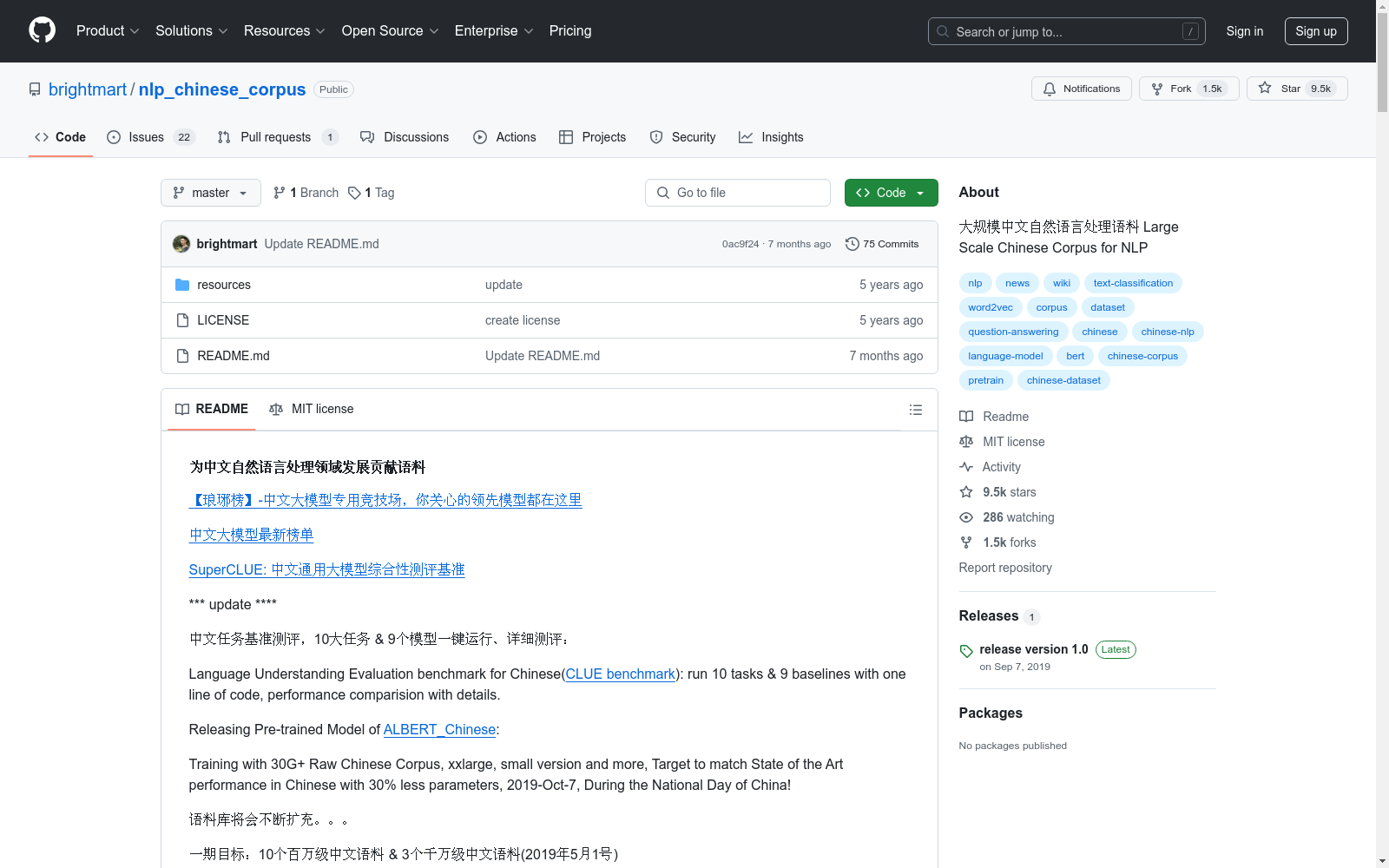View the 1 Branch list
The height and width of the screenshot is (868, 1389).
pos(306,193)
